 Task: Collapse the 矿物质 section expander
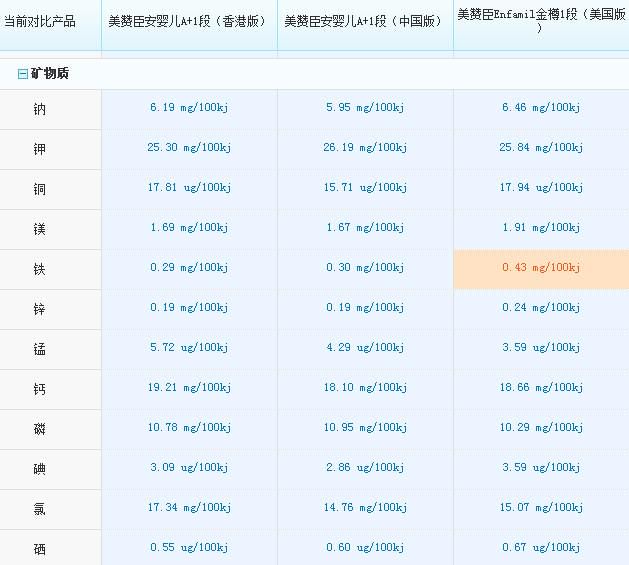[23, 74]
